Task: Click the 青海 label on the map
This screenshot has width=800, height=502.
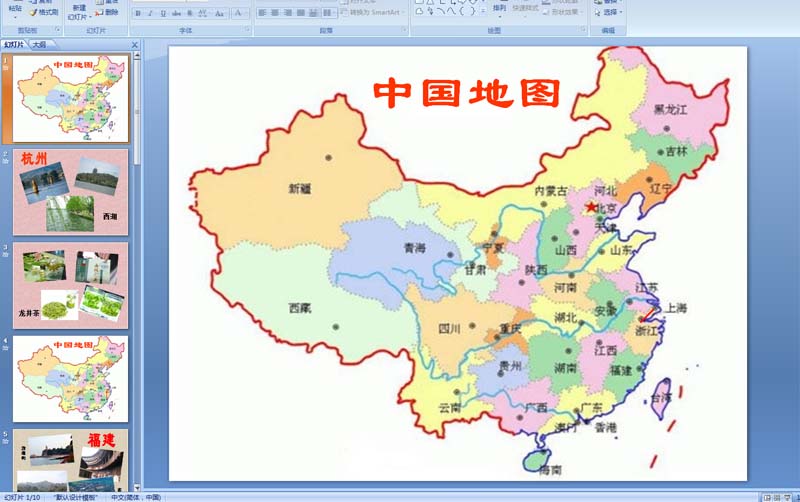Action: (x=415, y=248)
